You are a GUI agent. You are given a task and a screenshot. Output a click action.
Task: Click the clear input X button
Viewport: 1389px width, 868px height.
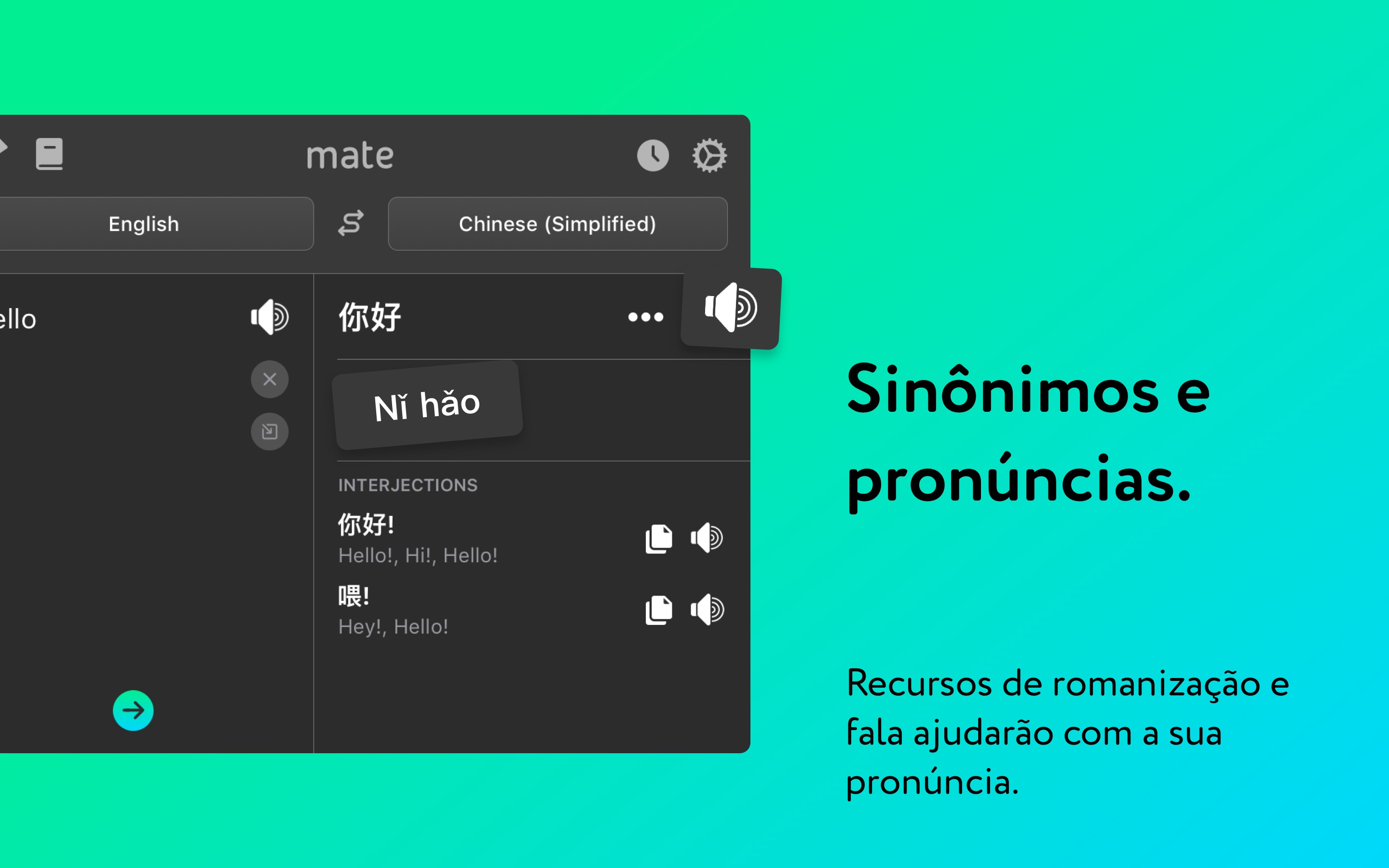269,380
